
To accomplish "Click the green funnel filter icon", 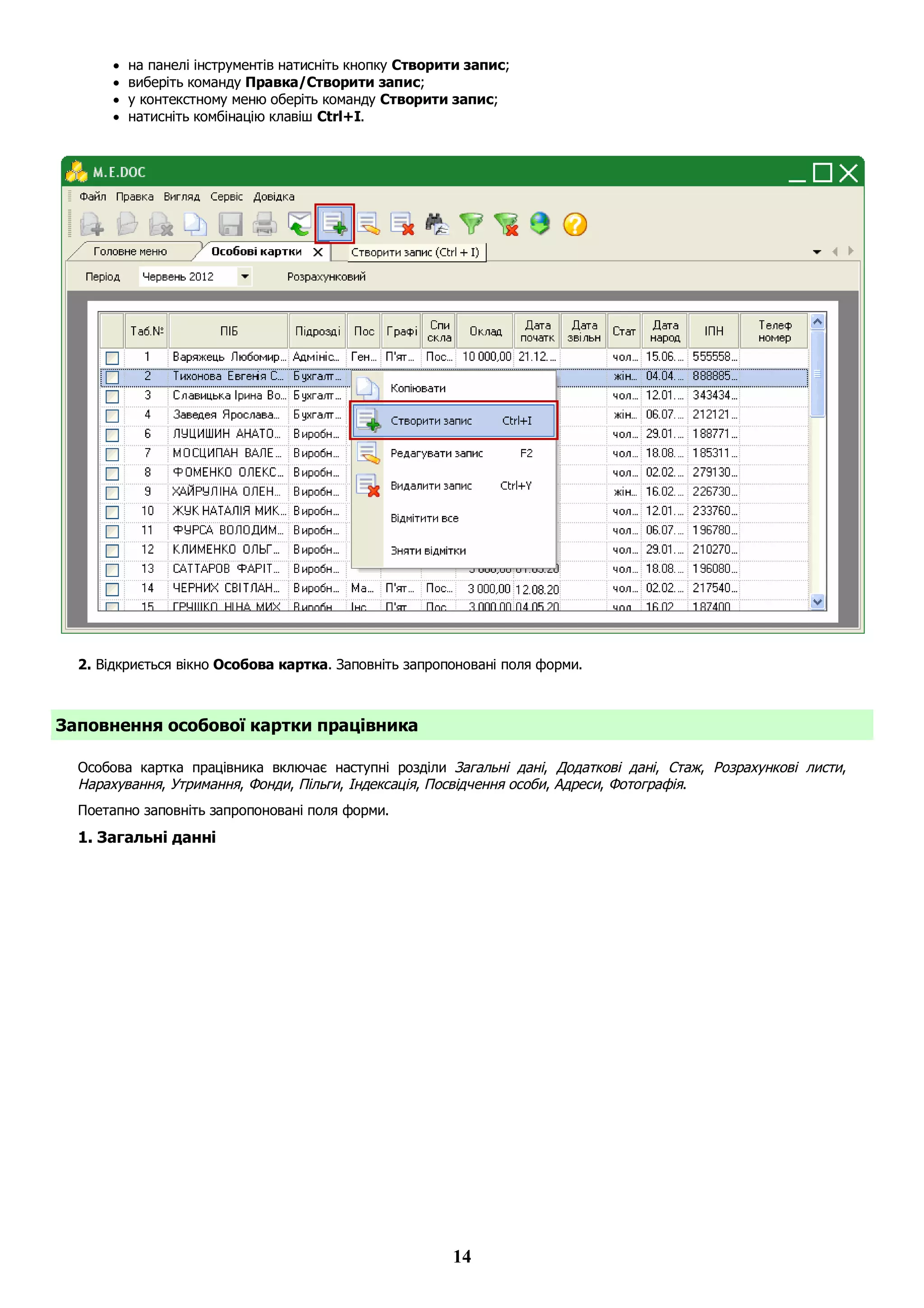I will coord(471,224).
